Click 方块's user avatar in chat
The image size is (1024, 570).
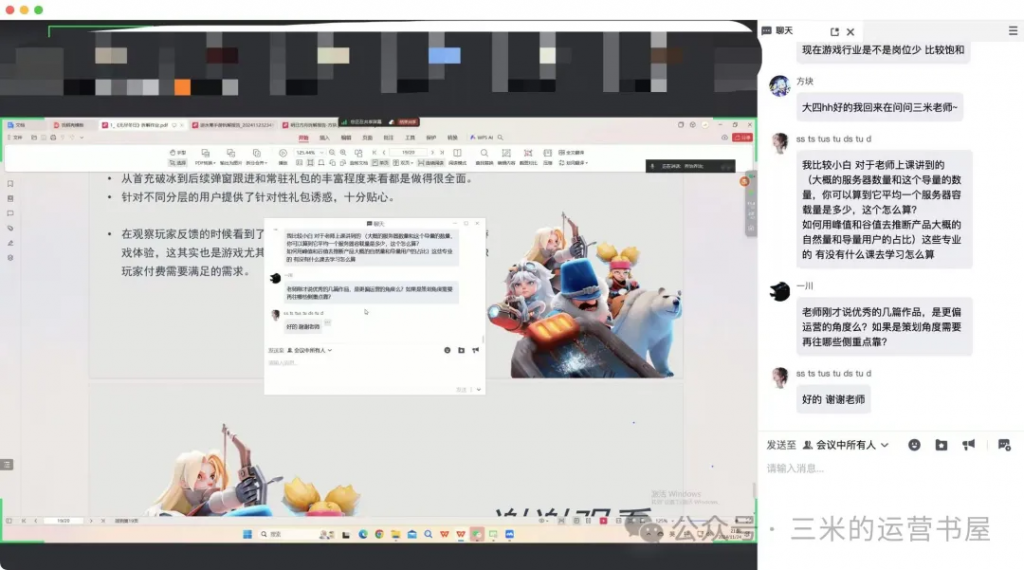tap(780, 86)
